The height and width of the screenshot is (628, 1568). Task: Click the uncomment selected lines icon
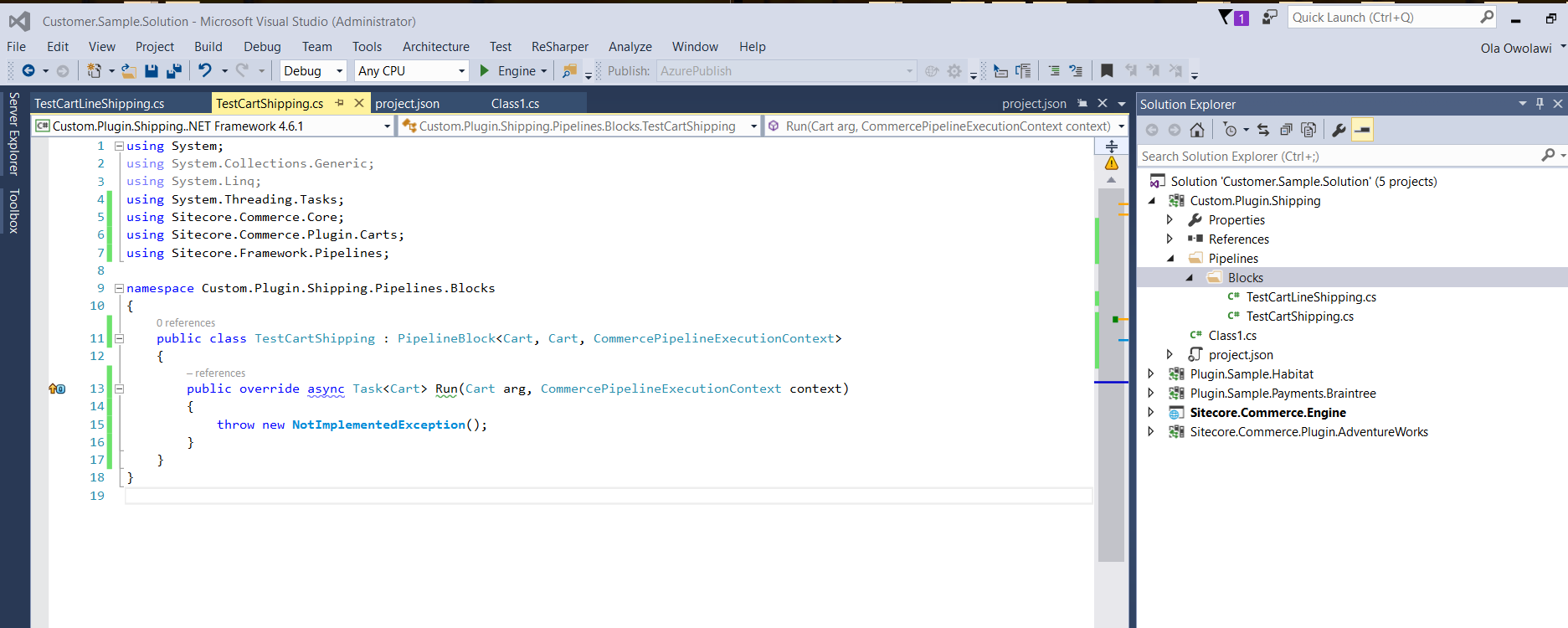coord(1076,71)
